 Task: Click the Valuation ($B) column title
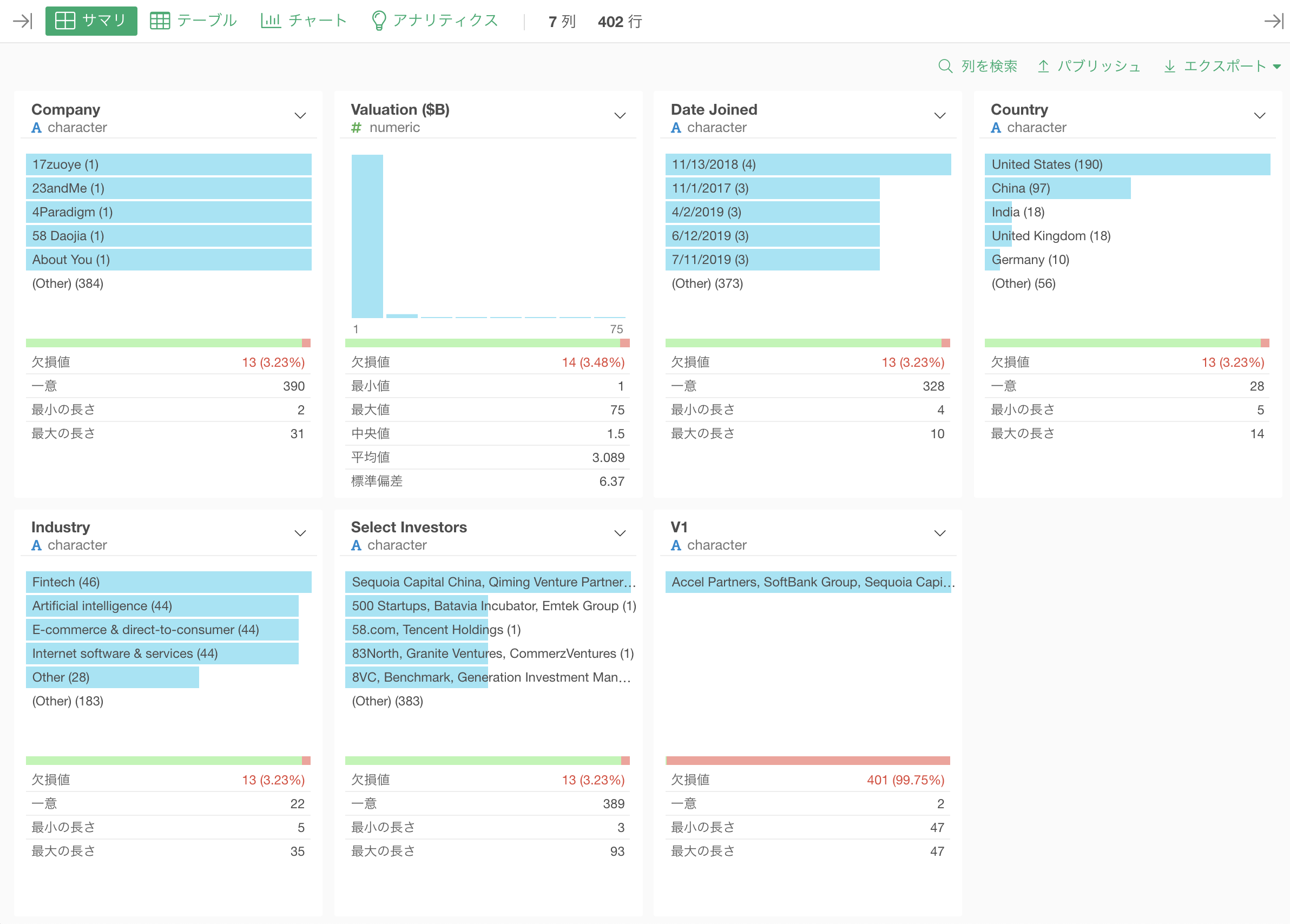pos(400,109)
